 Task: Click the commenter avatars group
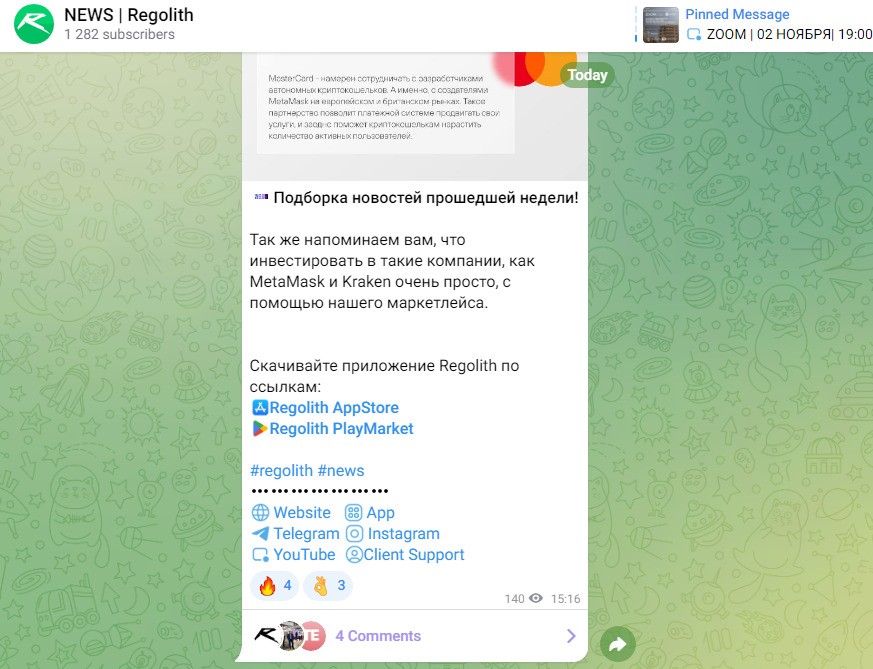pyautogui.click(x=290, y=636)
